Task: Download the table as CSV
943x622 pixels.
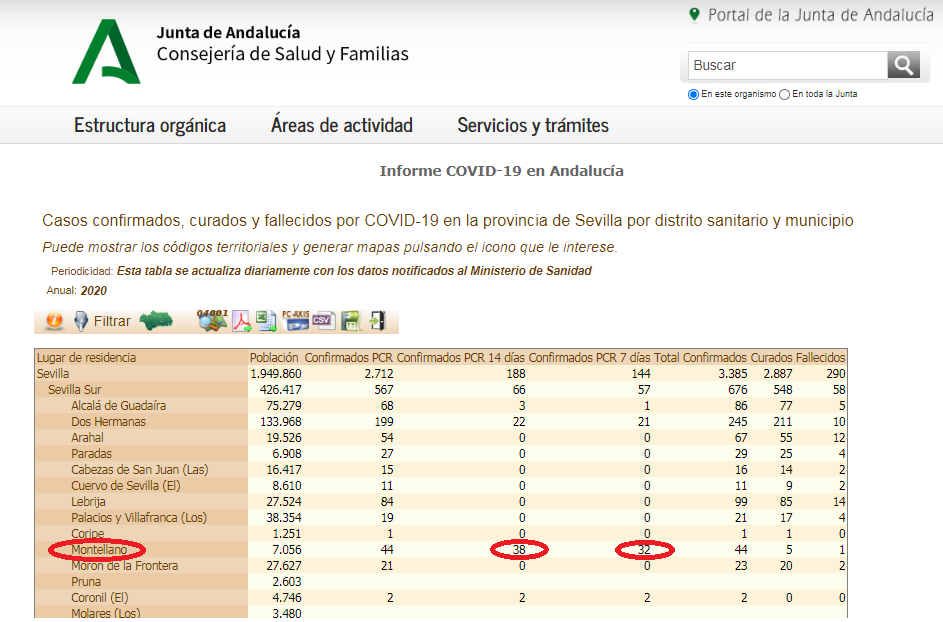Action: pyautogui.click(x=322, y=320)
